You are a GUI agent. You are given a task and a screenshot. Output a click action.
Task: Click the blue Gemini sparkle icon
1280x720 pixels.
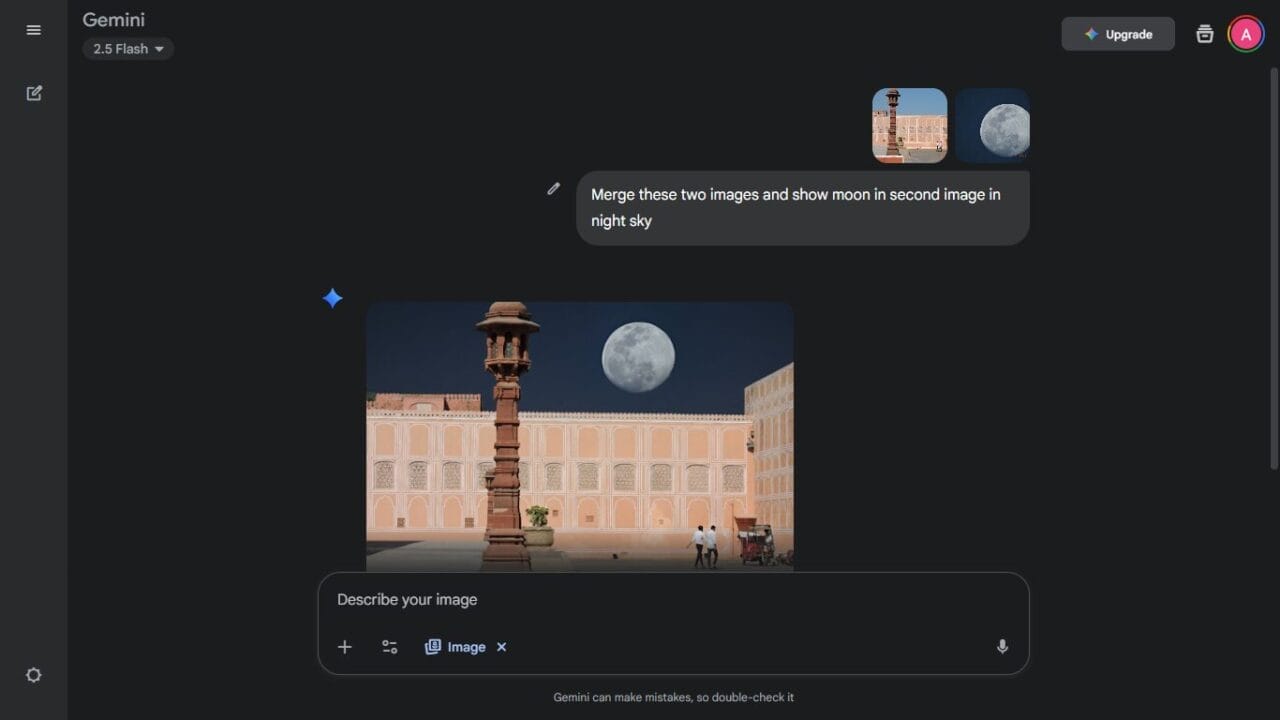coord(333,298)
